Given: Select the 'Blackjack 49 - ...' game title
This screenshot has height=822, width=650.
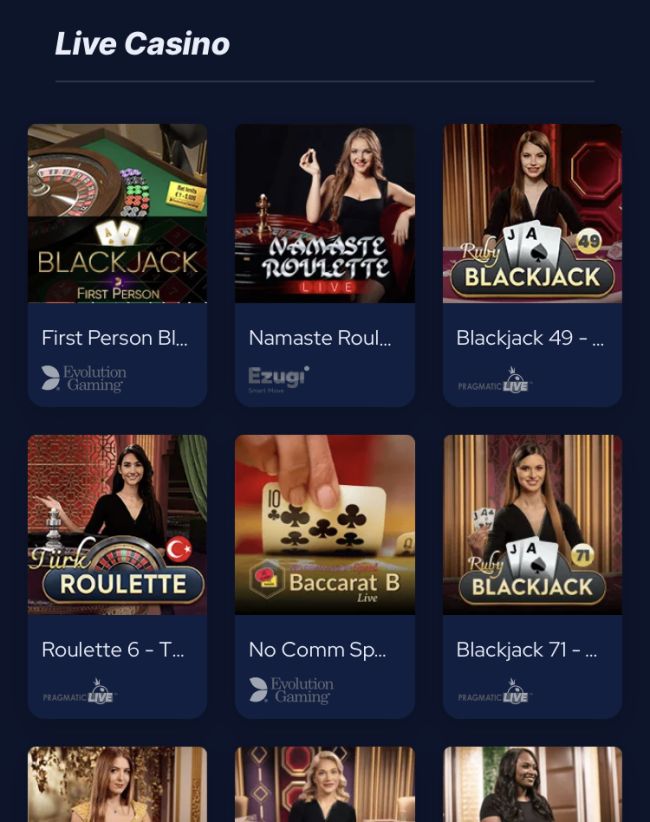Looking at the screenshot, I should click(530, 338).
